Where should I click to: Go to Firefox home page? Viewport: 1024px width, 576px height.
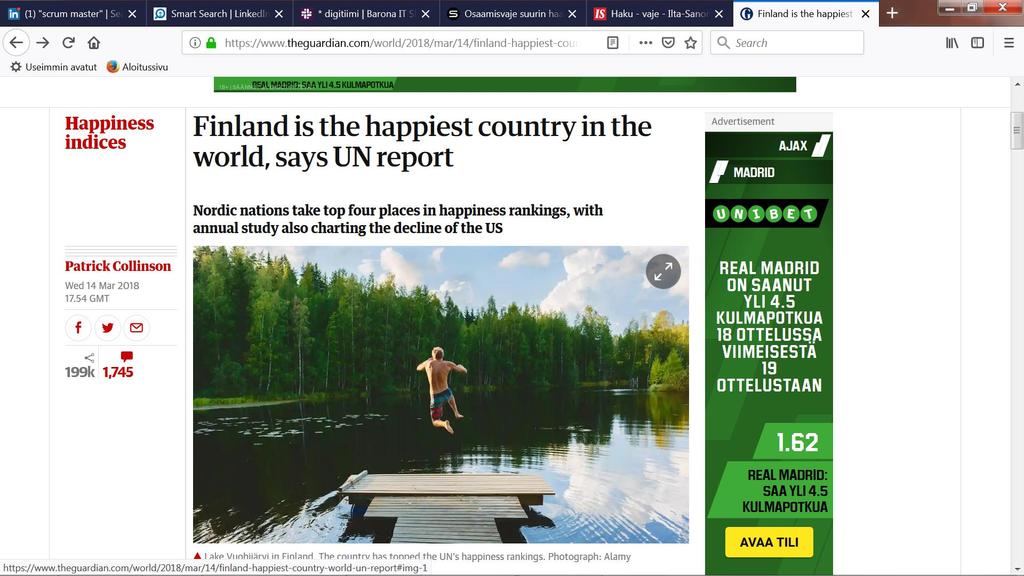tap(94, 42)
